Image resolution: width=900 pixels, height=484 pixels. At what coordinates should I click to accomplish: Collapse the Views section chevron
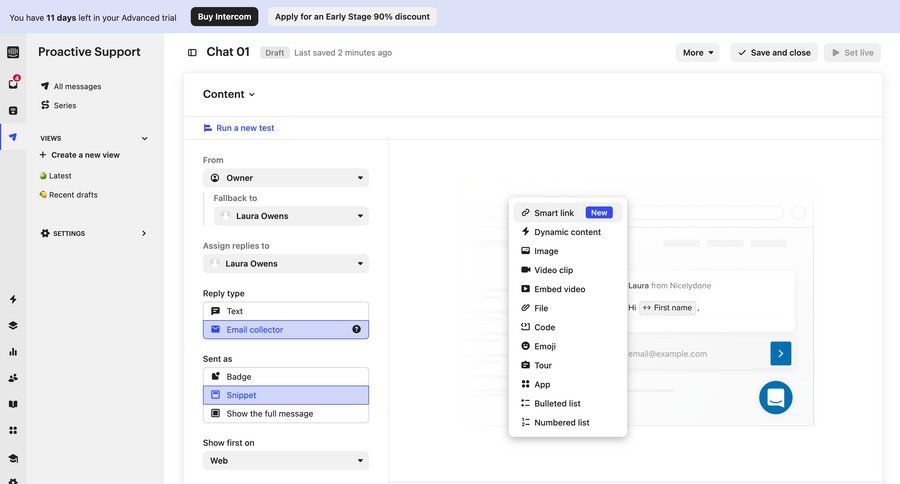click(x=145, y=138)
